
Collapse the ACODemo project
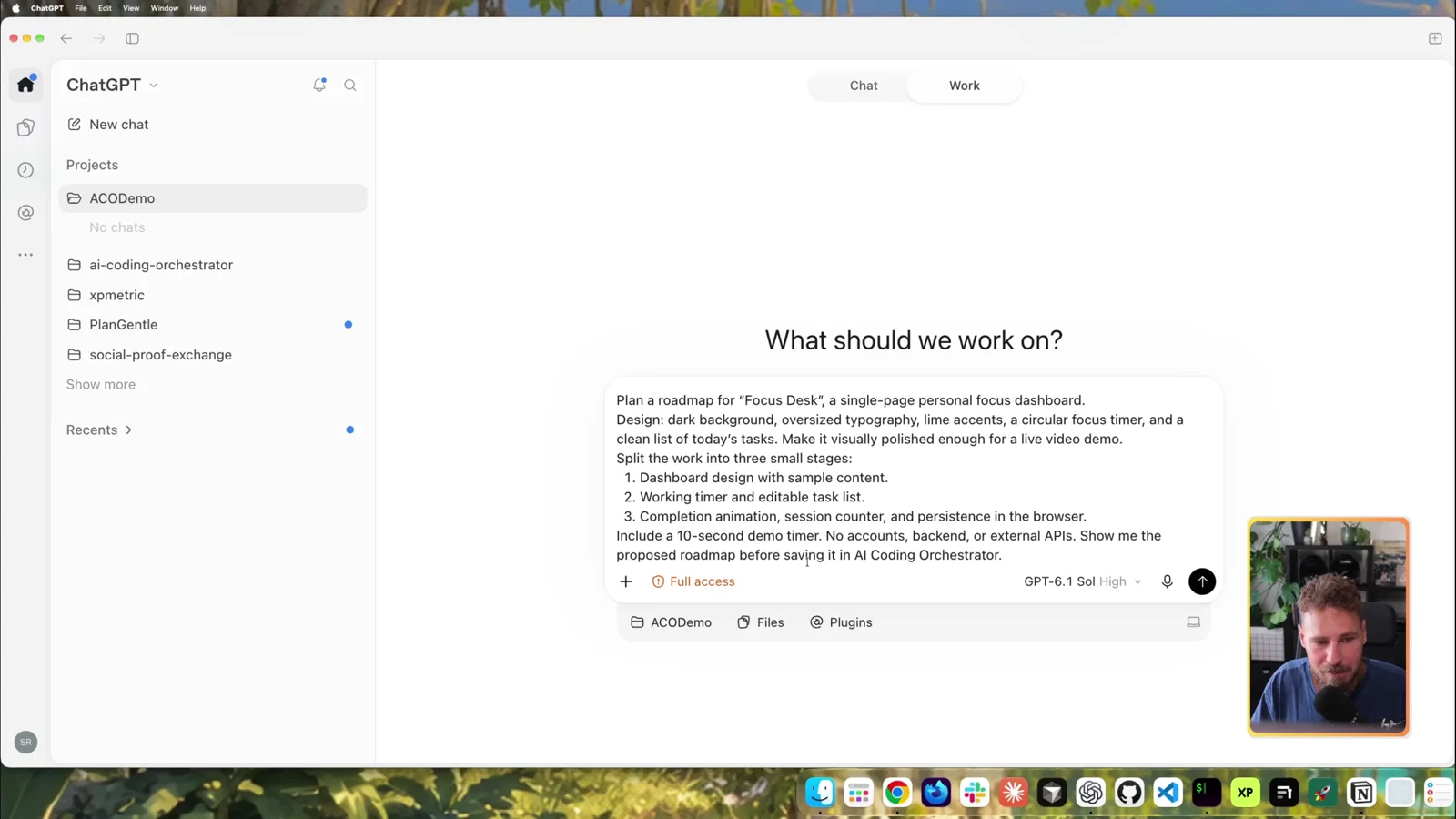[213, 198]
